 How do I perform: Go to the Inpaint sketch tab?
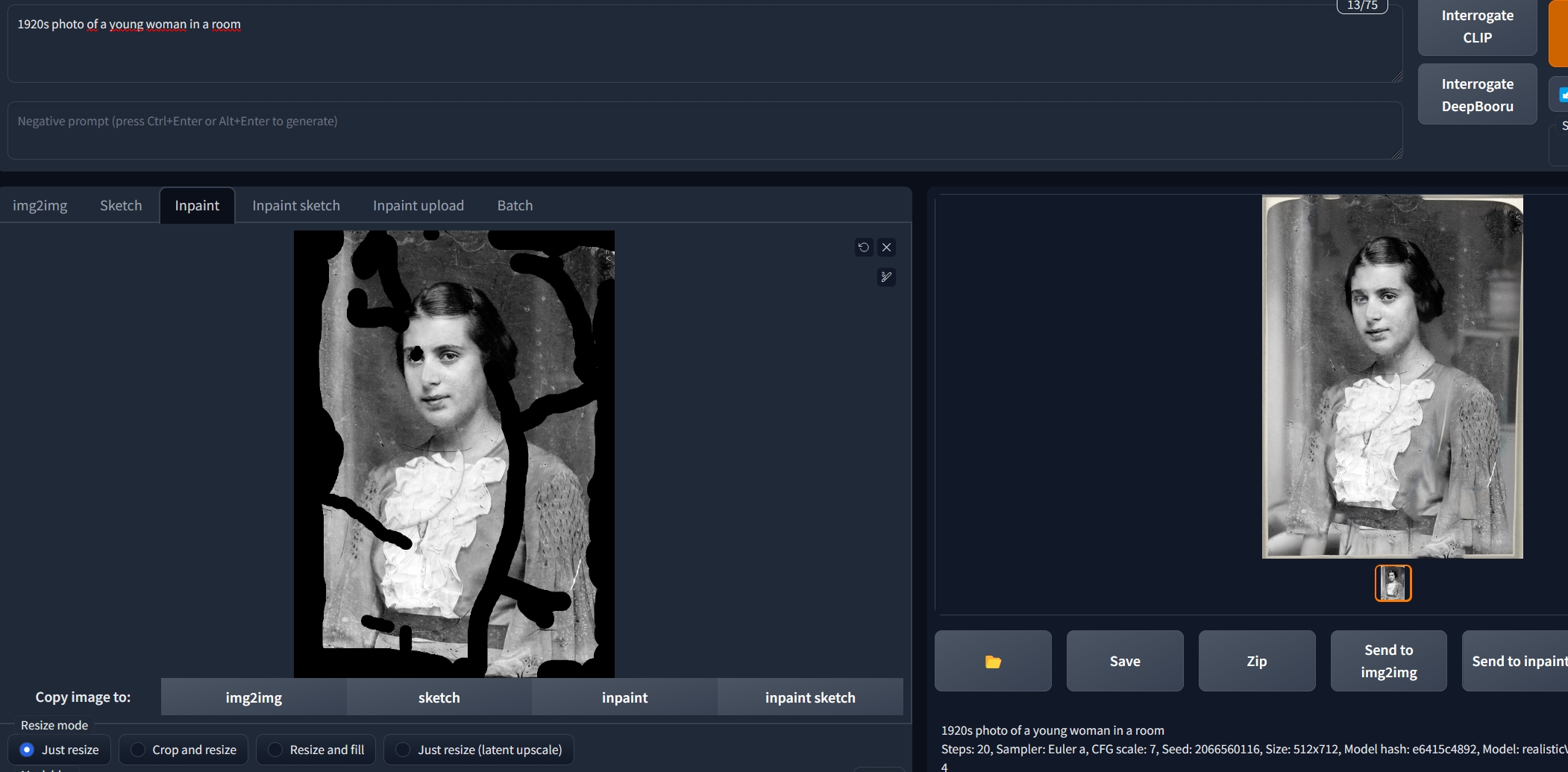pos(296,205)
